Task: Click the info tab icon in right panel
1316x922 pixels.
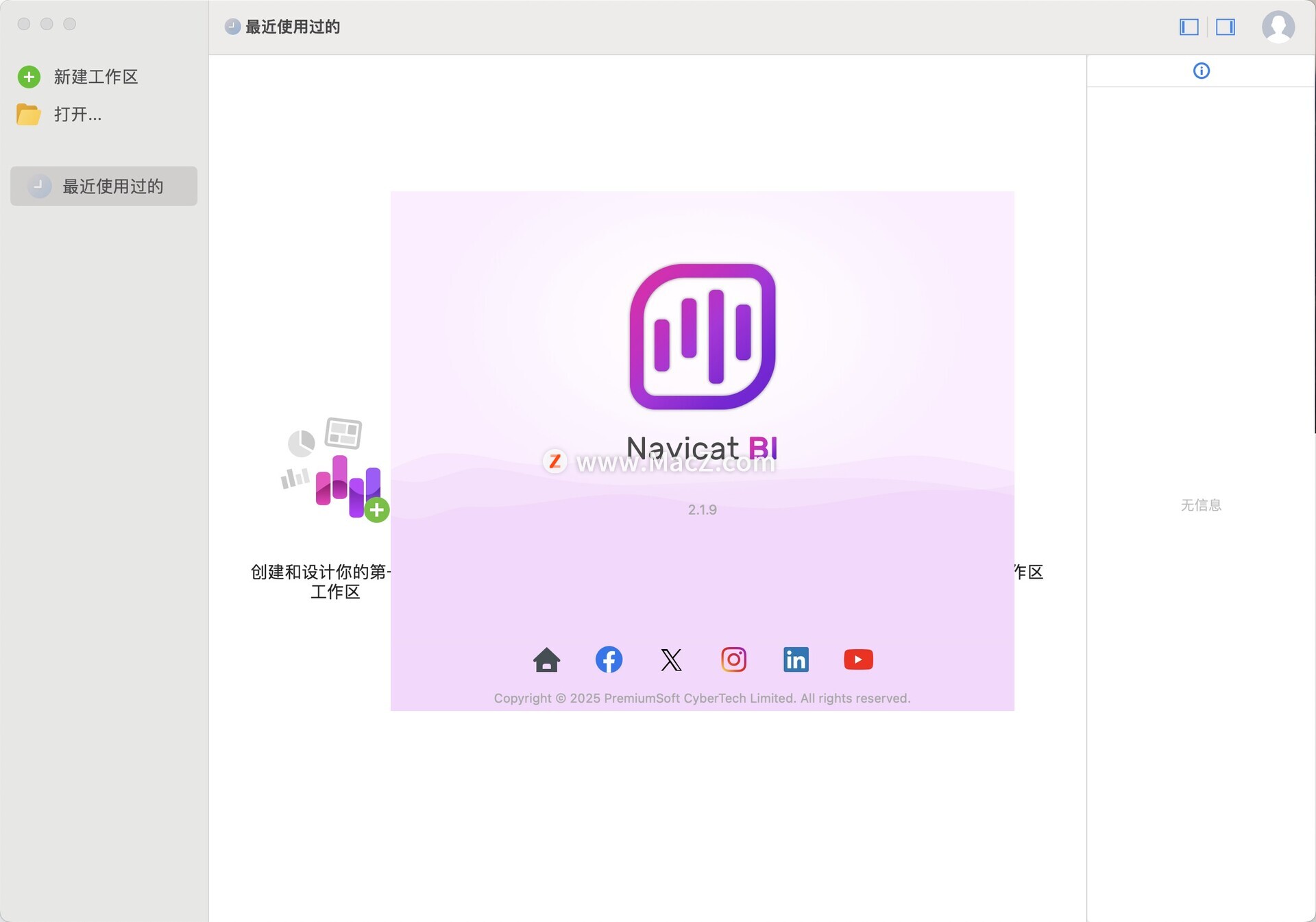Action: coord(1202,71)
